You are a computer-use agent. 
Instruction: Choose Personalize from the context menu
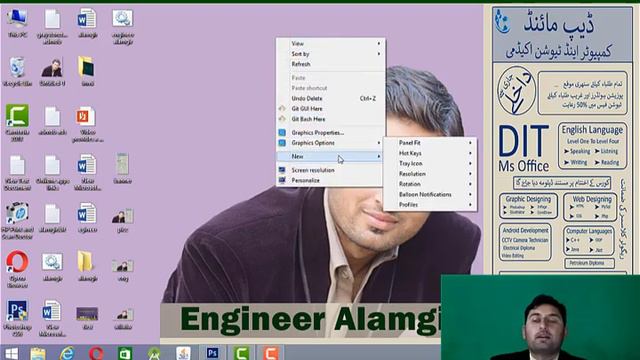(330, 180)
